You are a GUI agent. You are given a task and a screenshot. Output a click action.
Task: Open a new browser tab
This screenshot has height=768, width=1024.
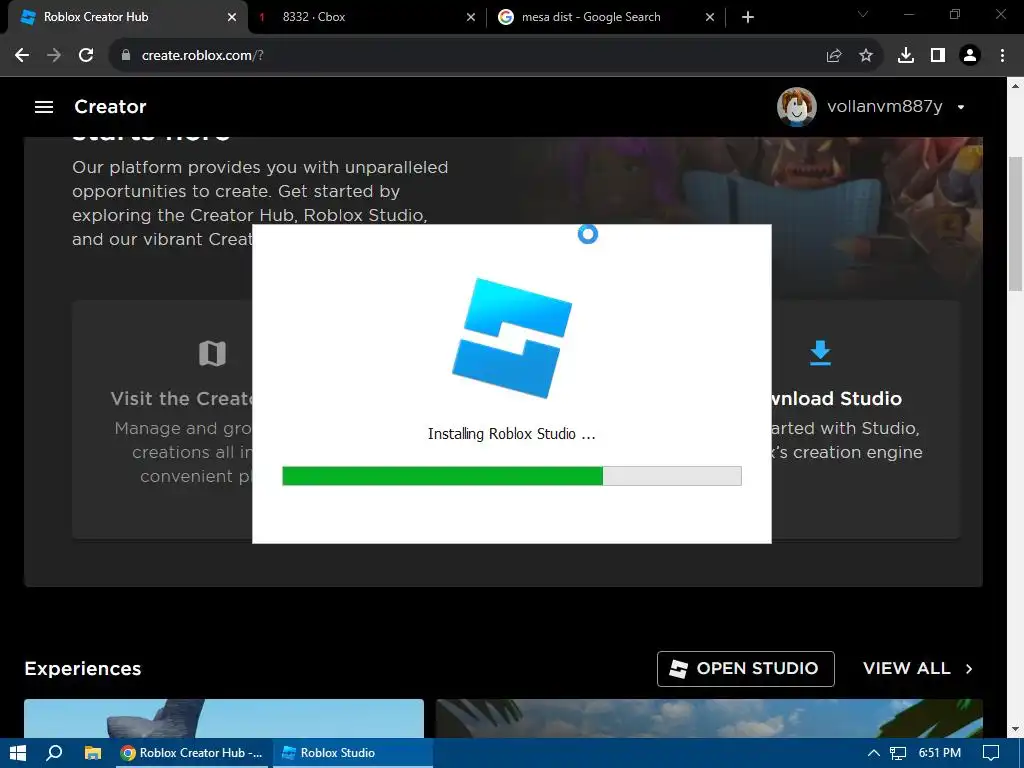748,18
